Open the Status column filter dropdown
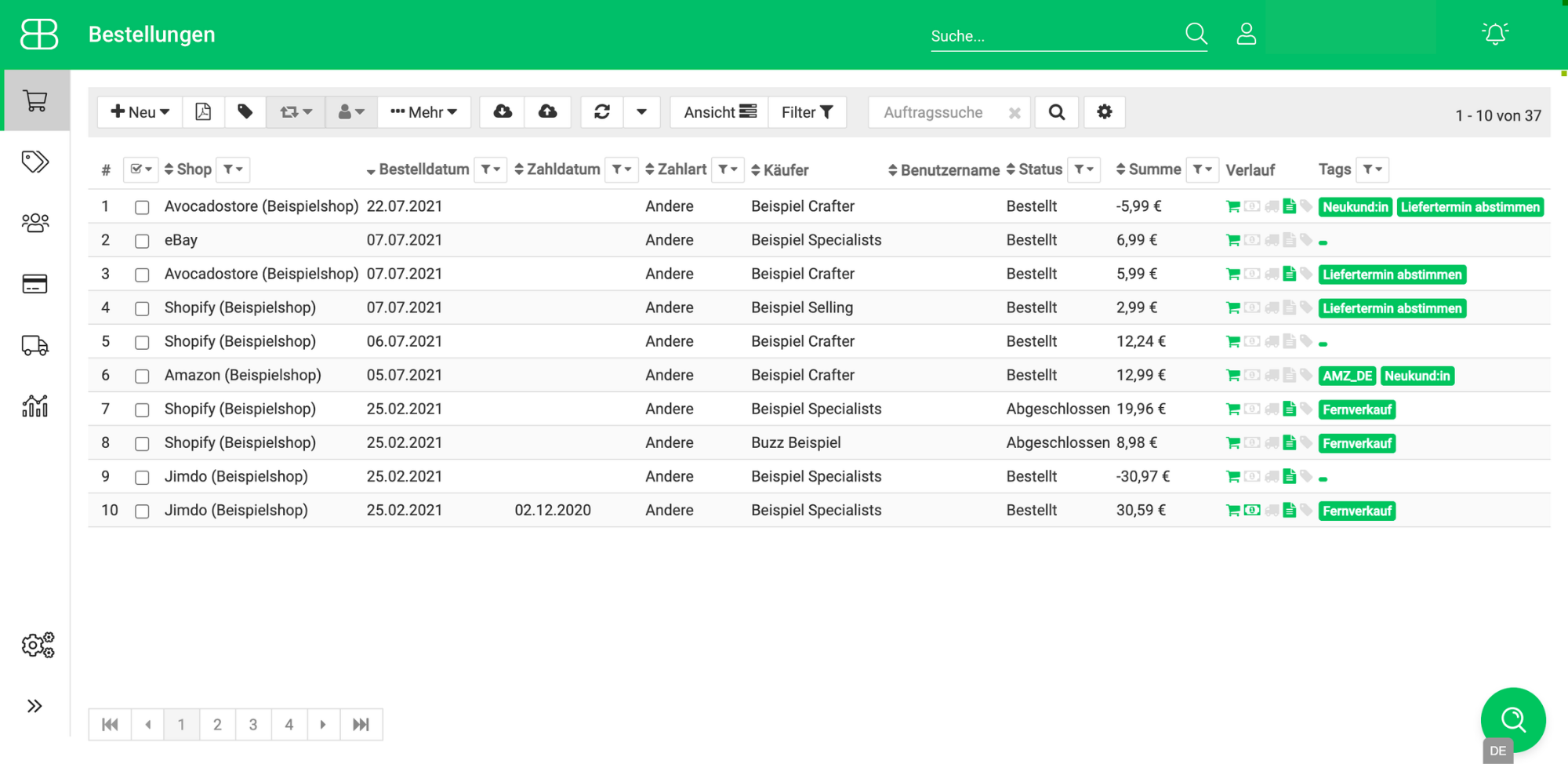1568x764 pixels. [1084, 169]
